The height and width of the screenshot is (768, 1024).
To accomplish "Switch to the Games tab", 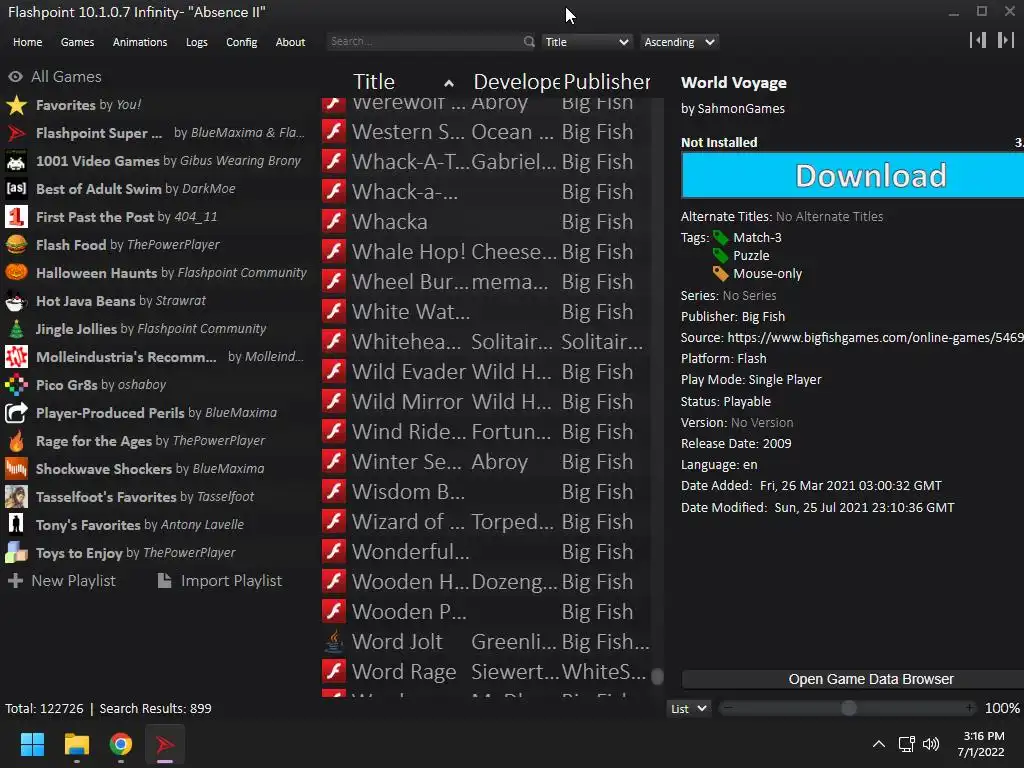I will point(77,42).
